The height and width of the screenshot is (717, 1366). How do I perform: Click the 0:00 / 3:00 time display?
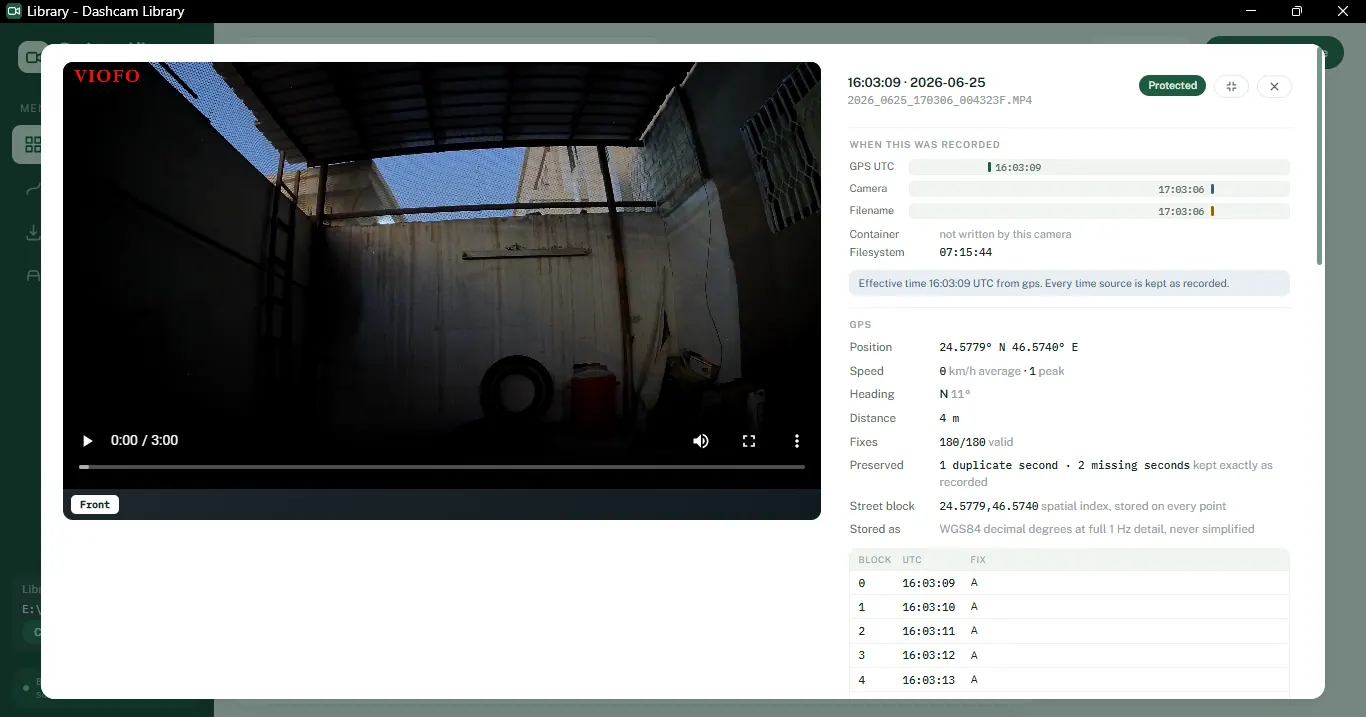tap(144, 441)
